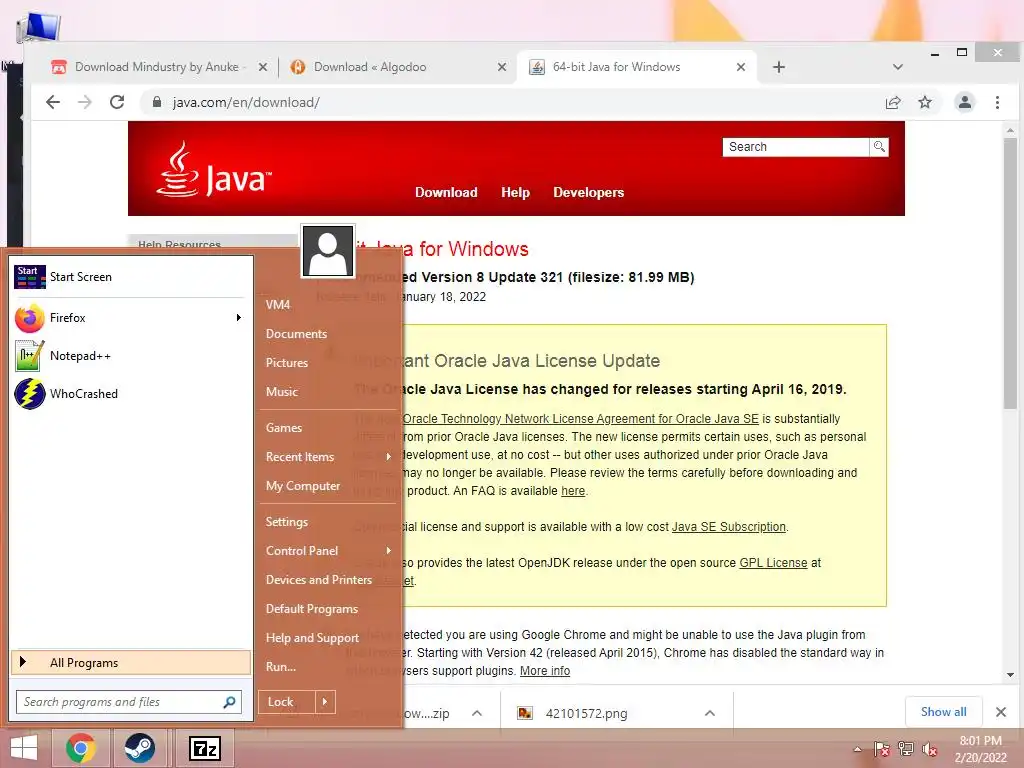Open Help and Support
The height and width of the screenshot is (768, 1024).
coord(312,638)
